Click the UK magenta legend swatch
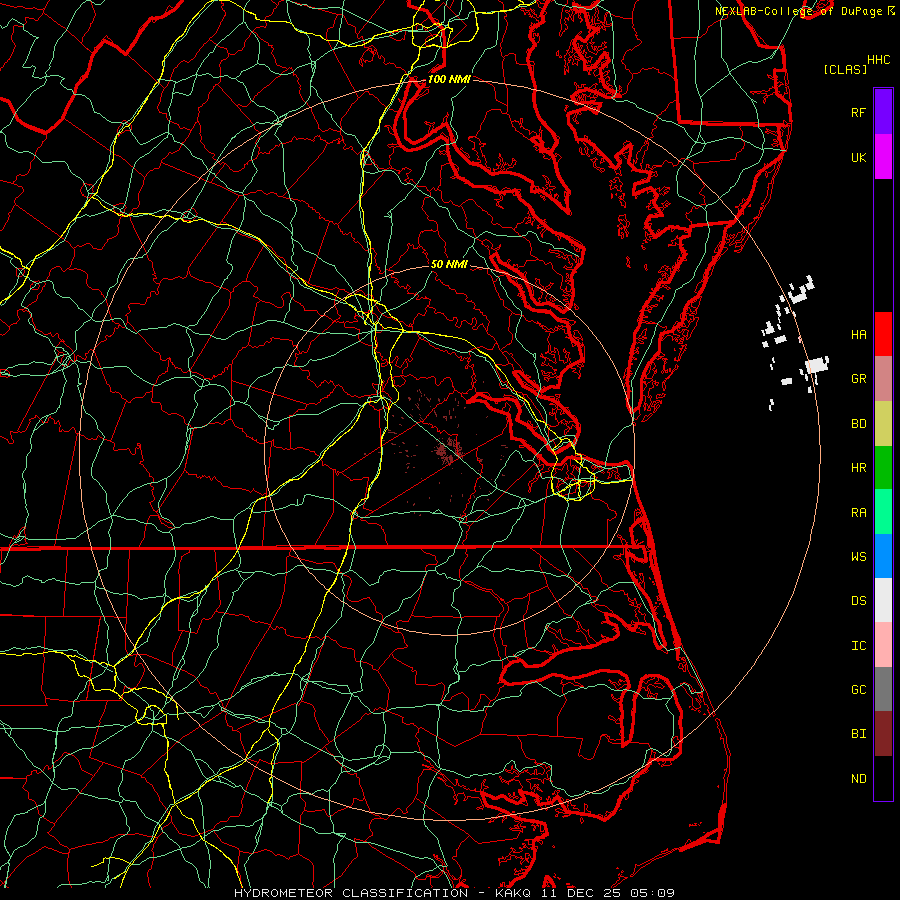900x900 pixels. coord(883,157)
